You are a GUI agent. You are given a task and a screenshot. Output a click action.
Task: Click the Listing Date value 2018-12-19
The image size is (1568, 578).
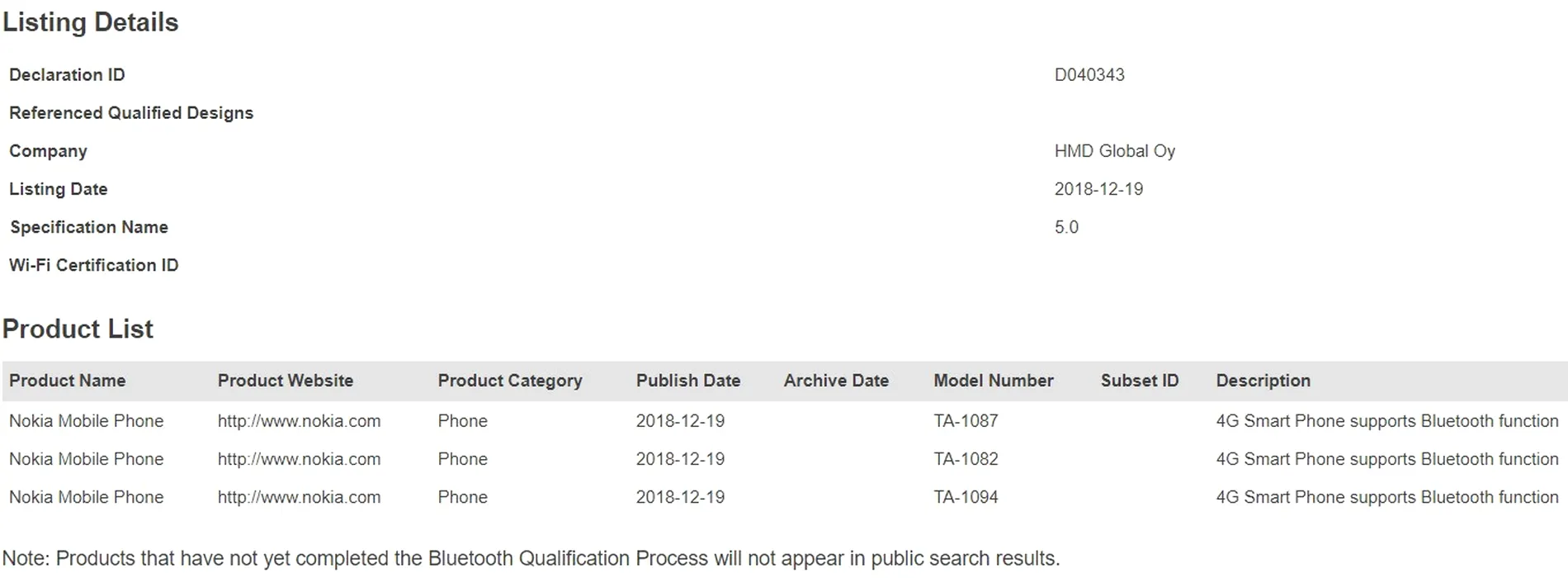(1098, 189)
